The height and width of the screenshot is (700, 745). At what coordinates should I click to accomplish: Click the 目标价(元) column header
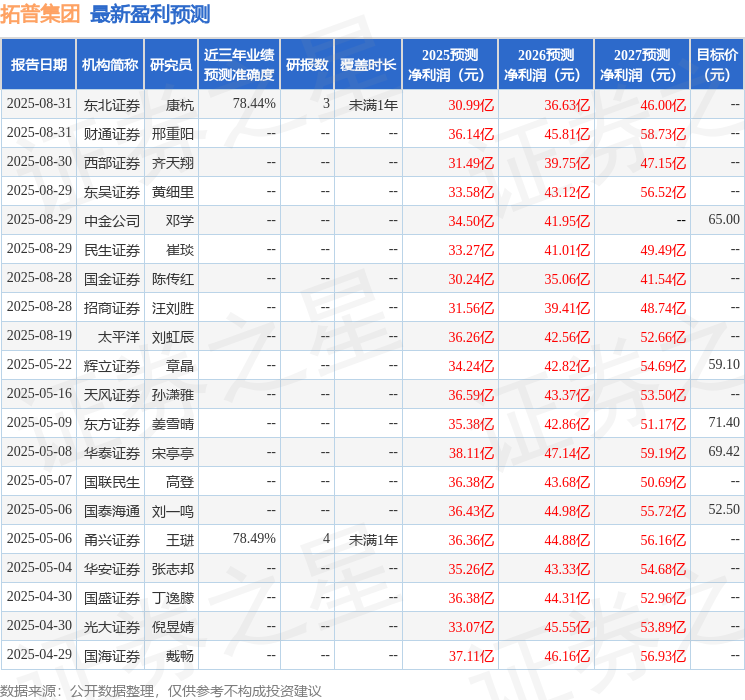(x=717, y=65)
